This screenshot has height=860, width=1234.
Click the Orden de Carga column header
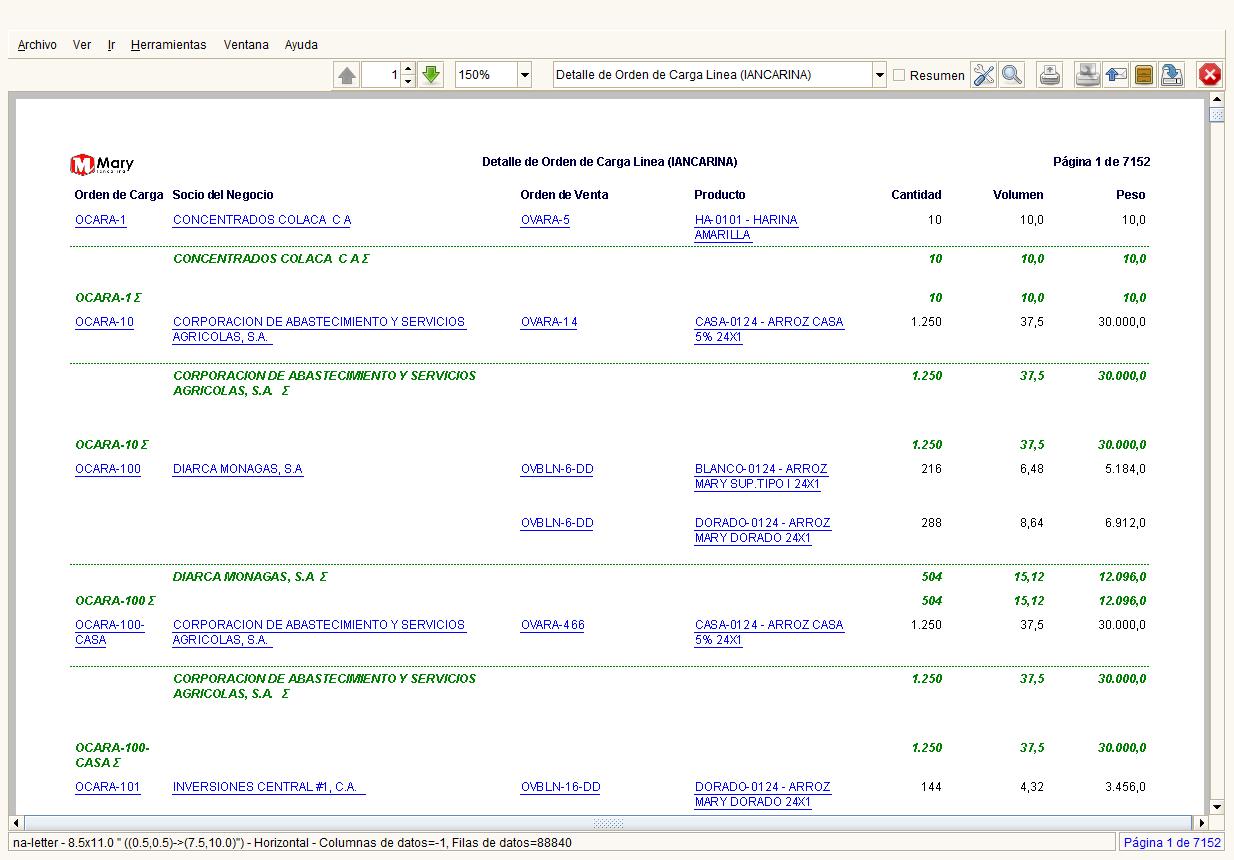tap(119, 195)
